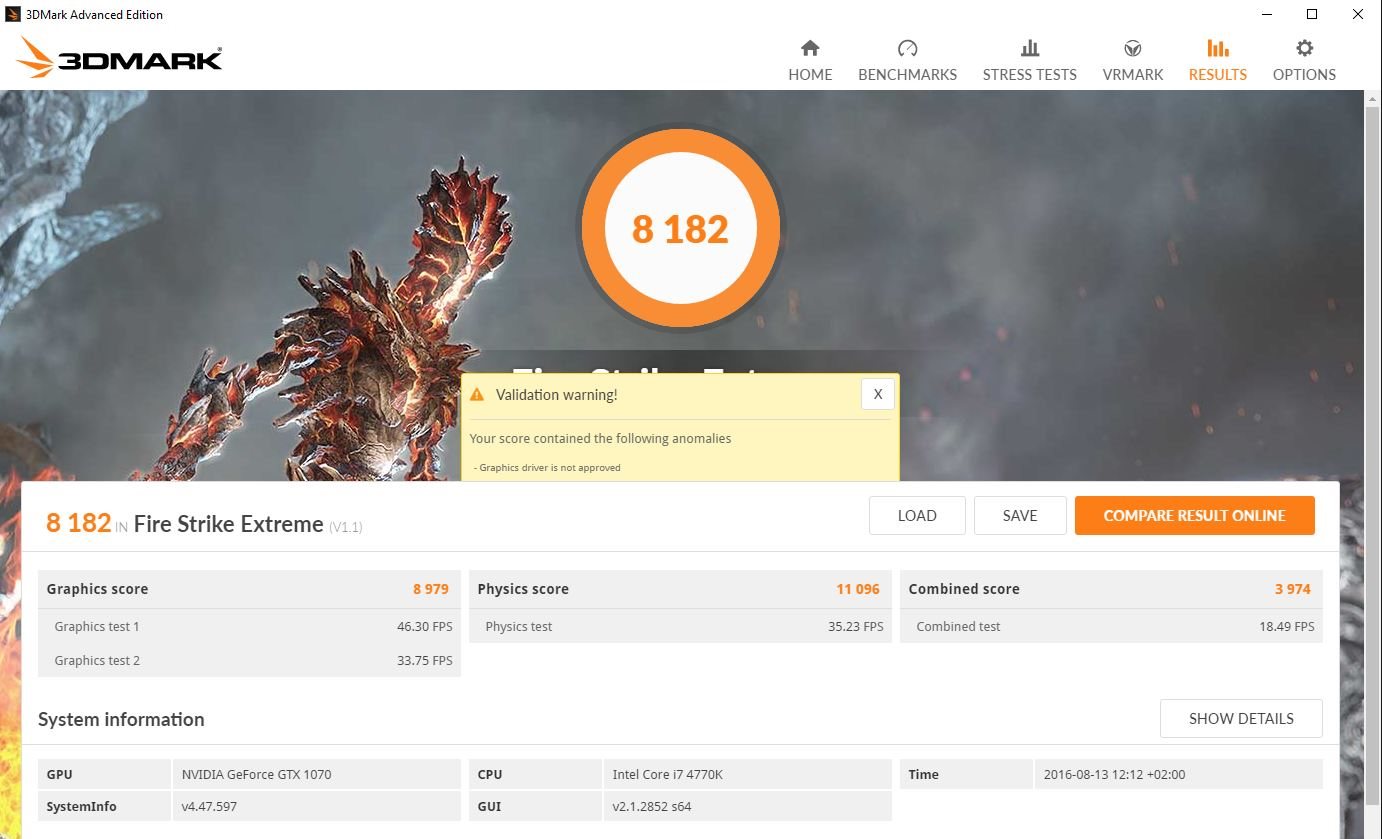This screenshot has width=1382, height=839.
Task: Open the Benchmarks gauge icon
Action: coord(907,48)
